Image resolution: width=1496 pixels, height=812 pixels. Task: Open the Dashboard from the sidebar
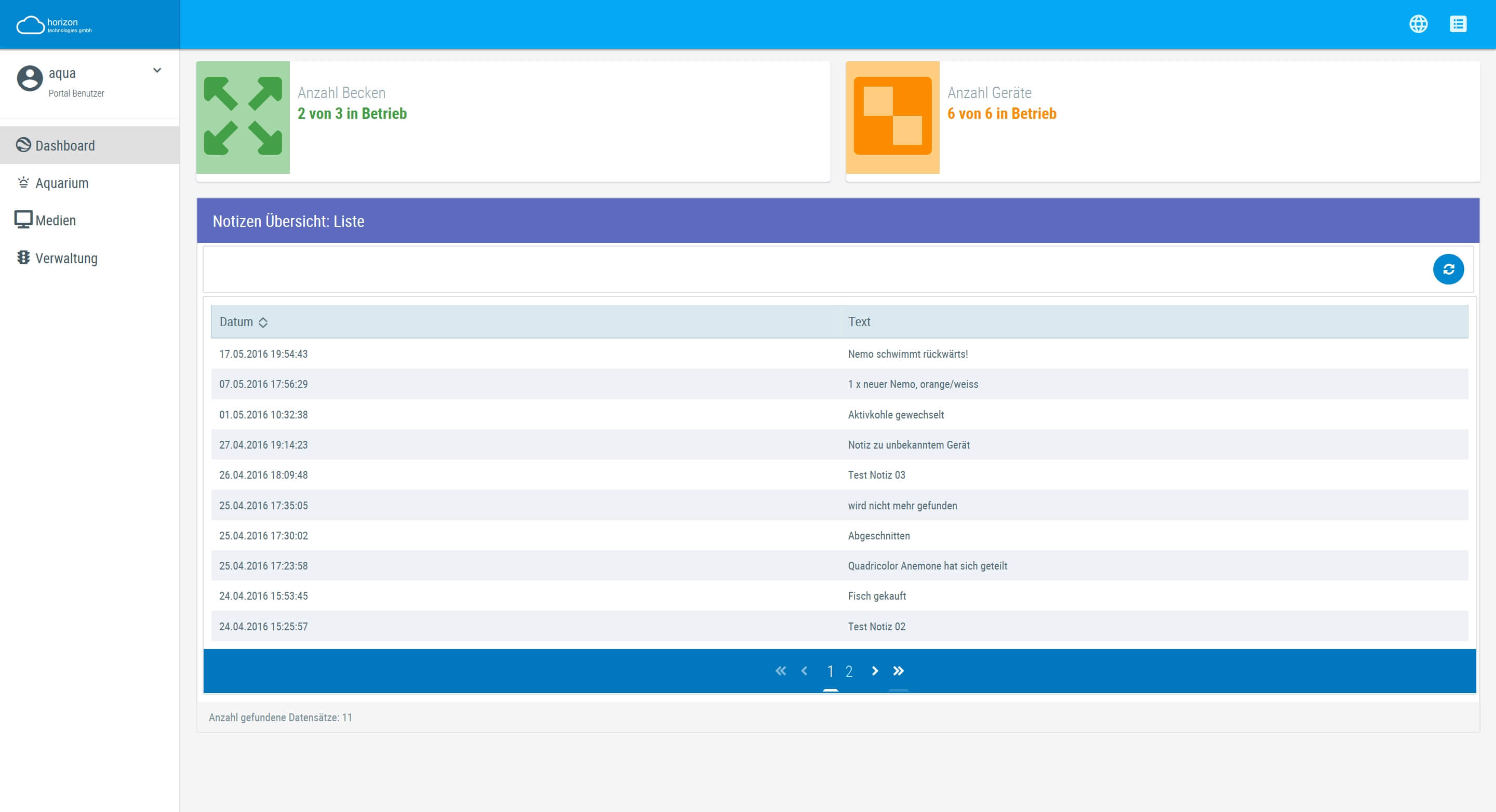pyautogui.click(x=64, y=145)
